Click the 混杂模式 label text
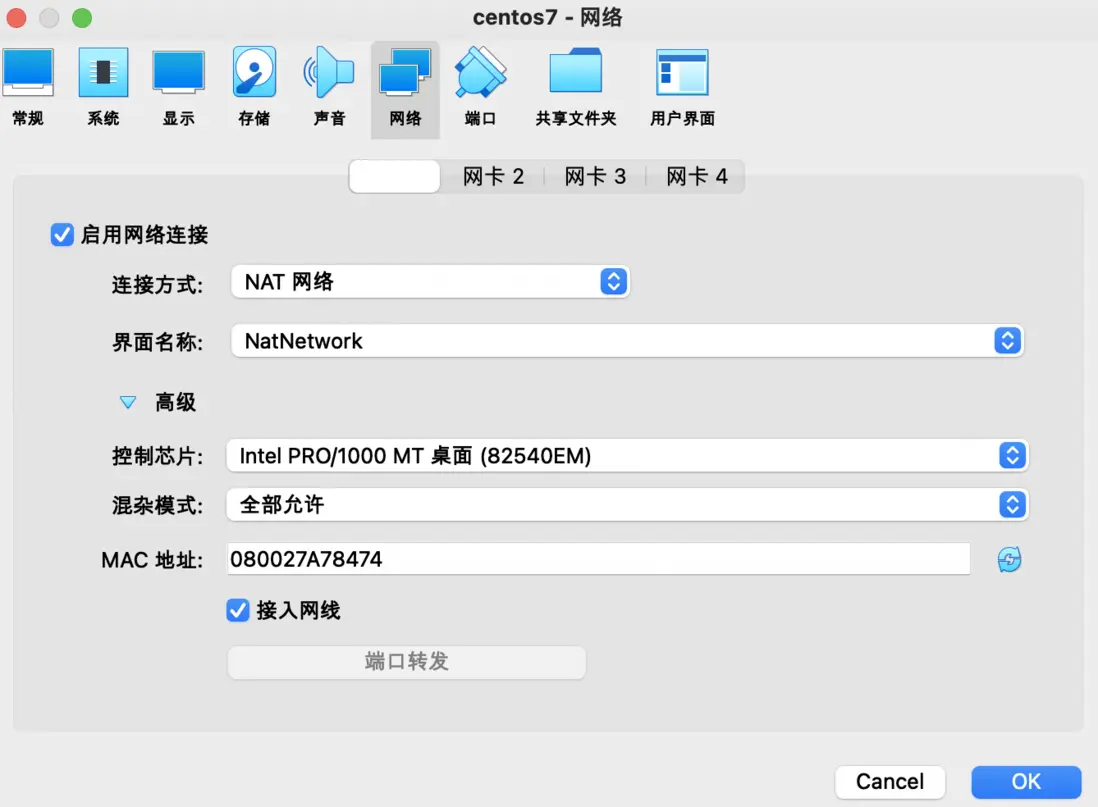1098x807 pixels. (x=157, y=505)
